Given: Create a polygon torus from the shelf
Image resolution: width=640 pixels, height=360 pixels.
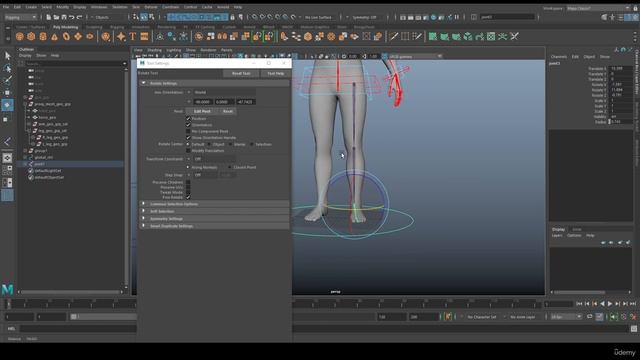Looking at the screenshot, I should click(66, 37).
